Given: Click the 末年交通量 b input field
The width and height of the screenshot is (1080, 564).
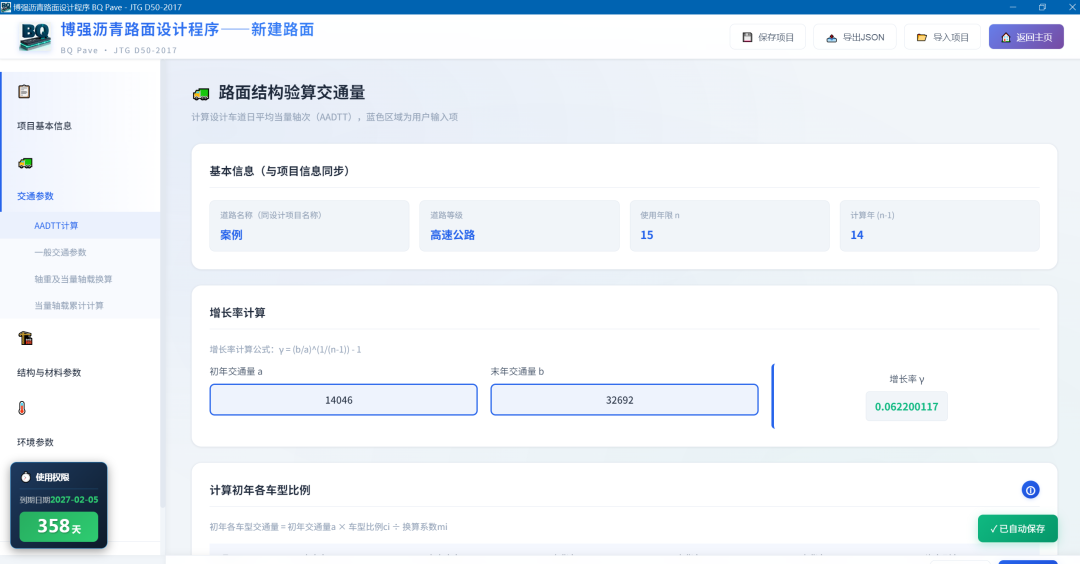Looking at the screenshot, I should click(624, 399).
